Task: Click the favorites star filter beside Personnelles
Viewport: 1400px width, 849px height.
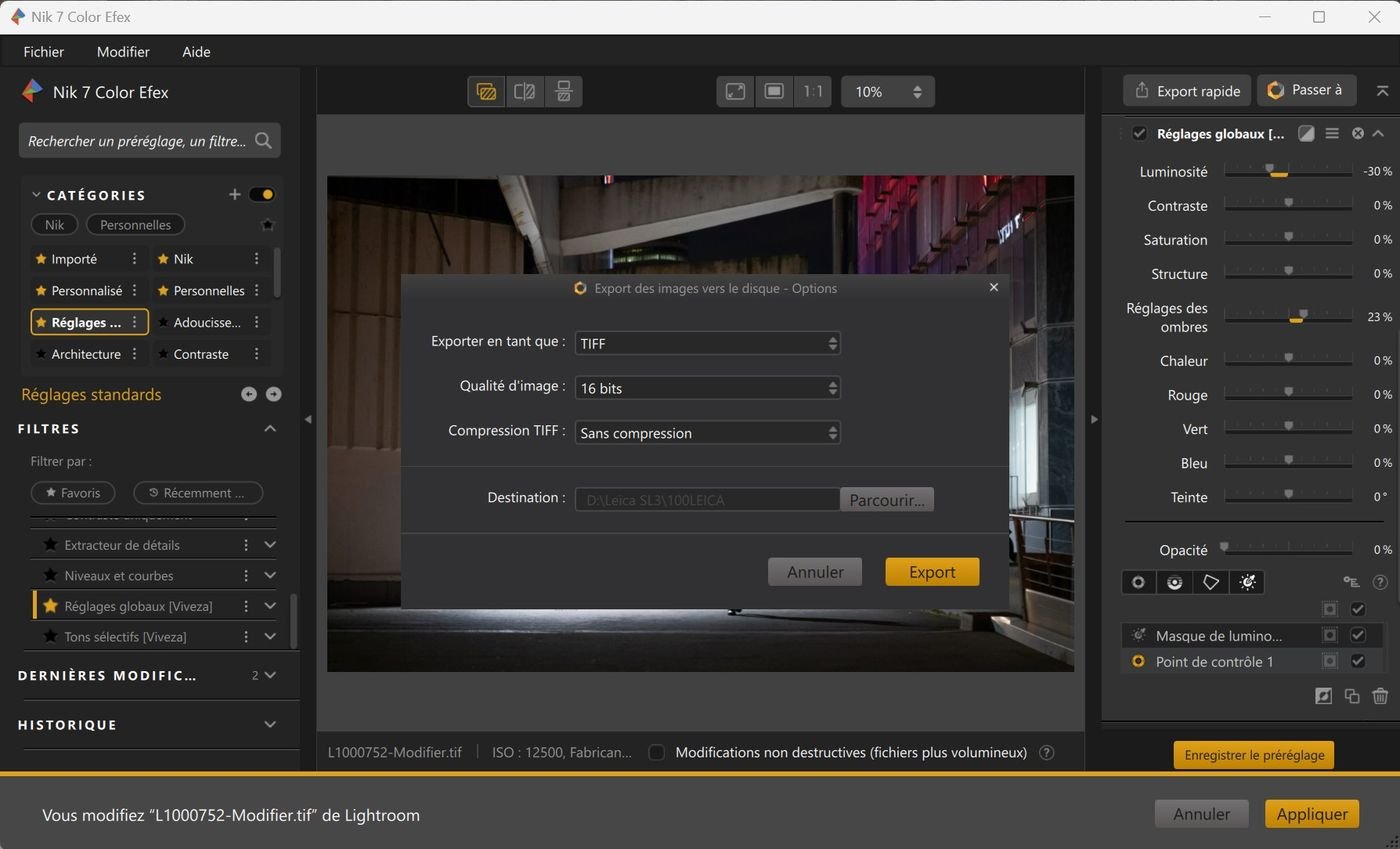Action: point(267,225)
